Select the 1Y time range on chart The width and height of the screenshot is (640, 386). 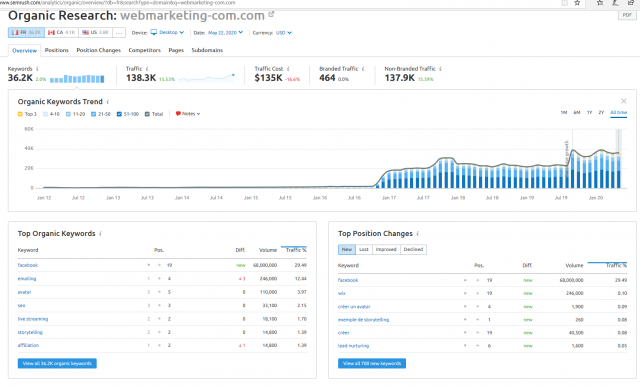(589, 113)
